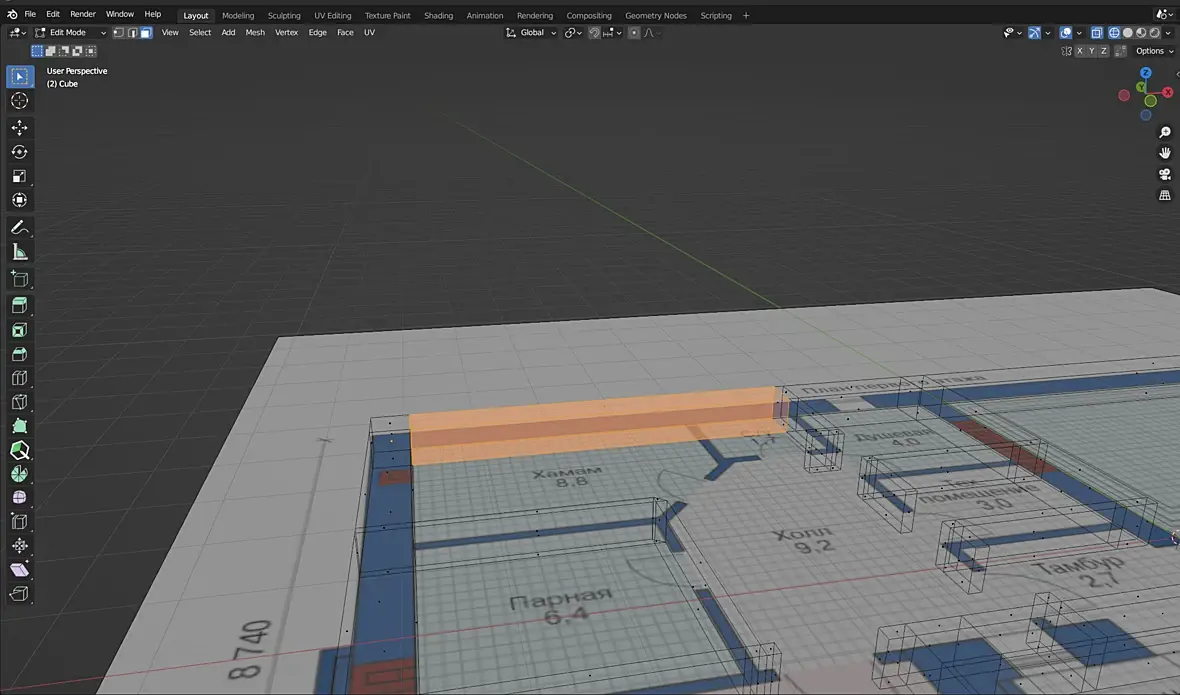1180x695 pixels.
Task: Activate the 3D Cursor tool
Action: [20, 101]
